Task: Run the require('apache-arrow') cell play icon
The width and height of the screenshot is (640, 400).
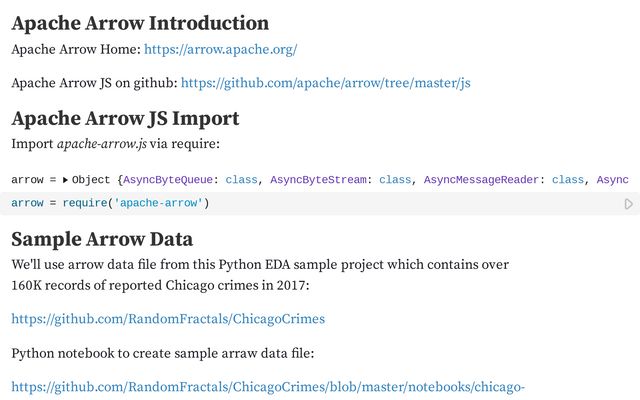Action: tap(629, 204)
